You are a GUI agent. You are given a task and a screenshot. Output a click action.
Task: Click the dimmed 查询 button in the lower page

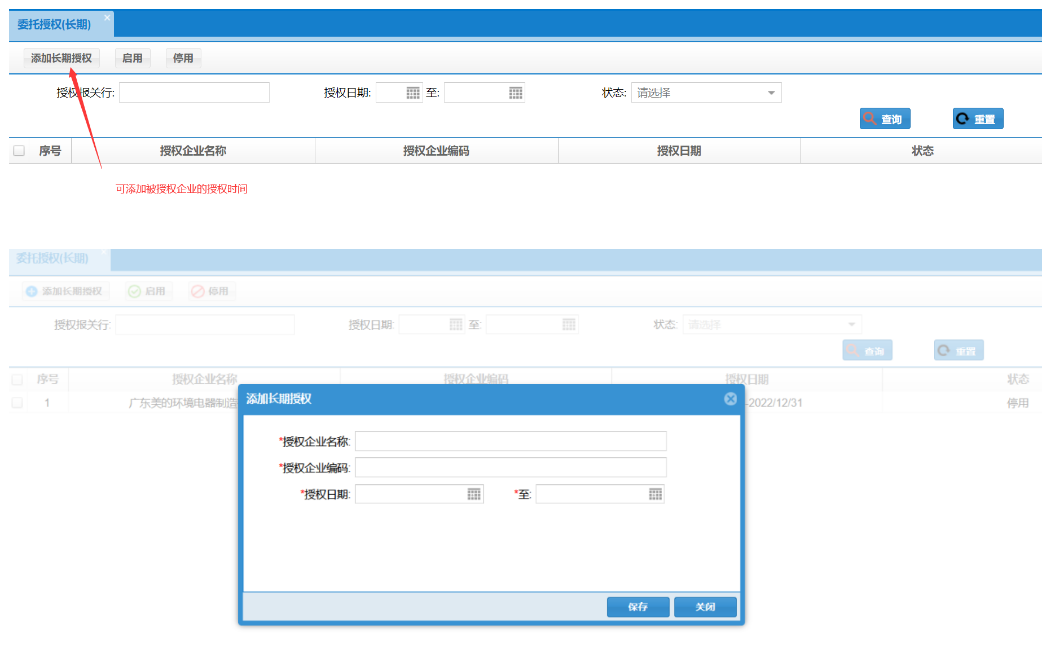click(868, 350)
